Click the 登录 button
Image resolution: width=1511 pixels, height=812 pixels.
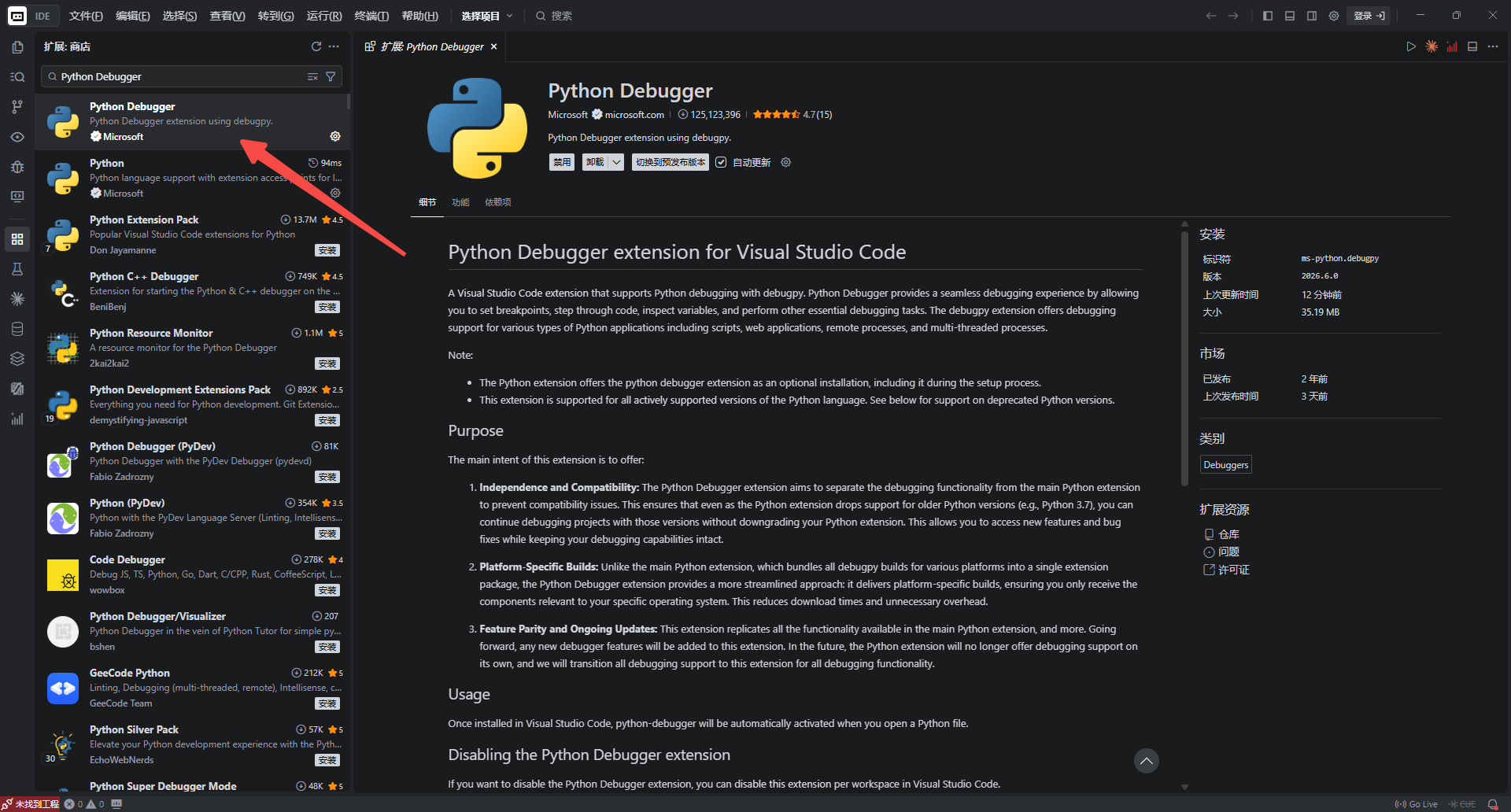(1369, 16)
